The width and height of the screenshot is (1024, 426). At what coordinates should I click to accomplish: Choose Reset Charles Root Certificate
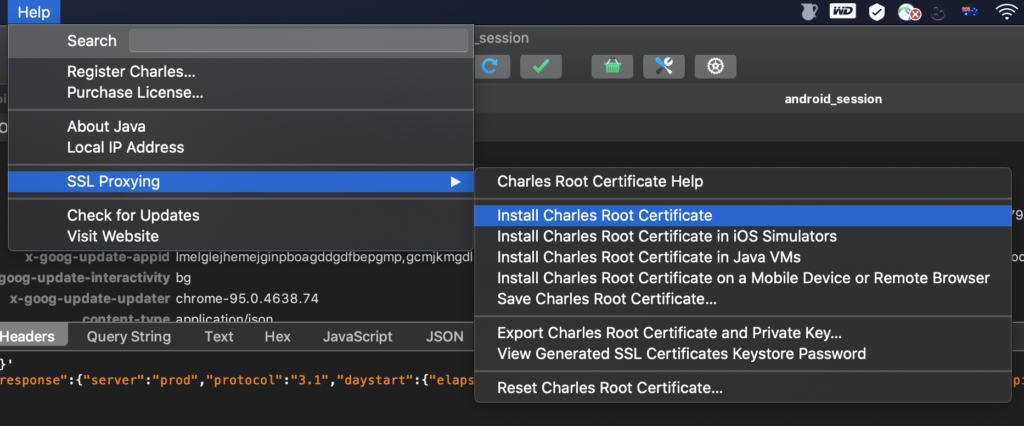pyautogui.click(x=609, y=388)
